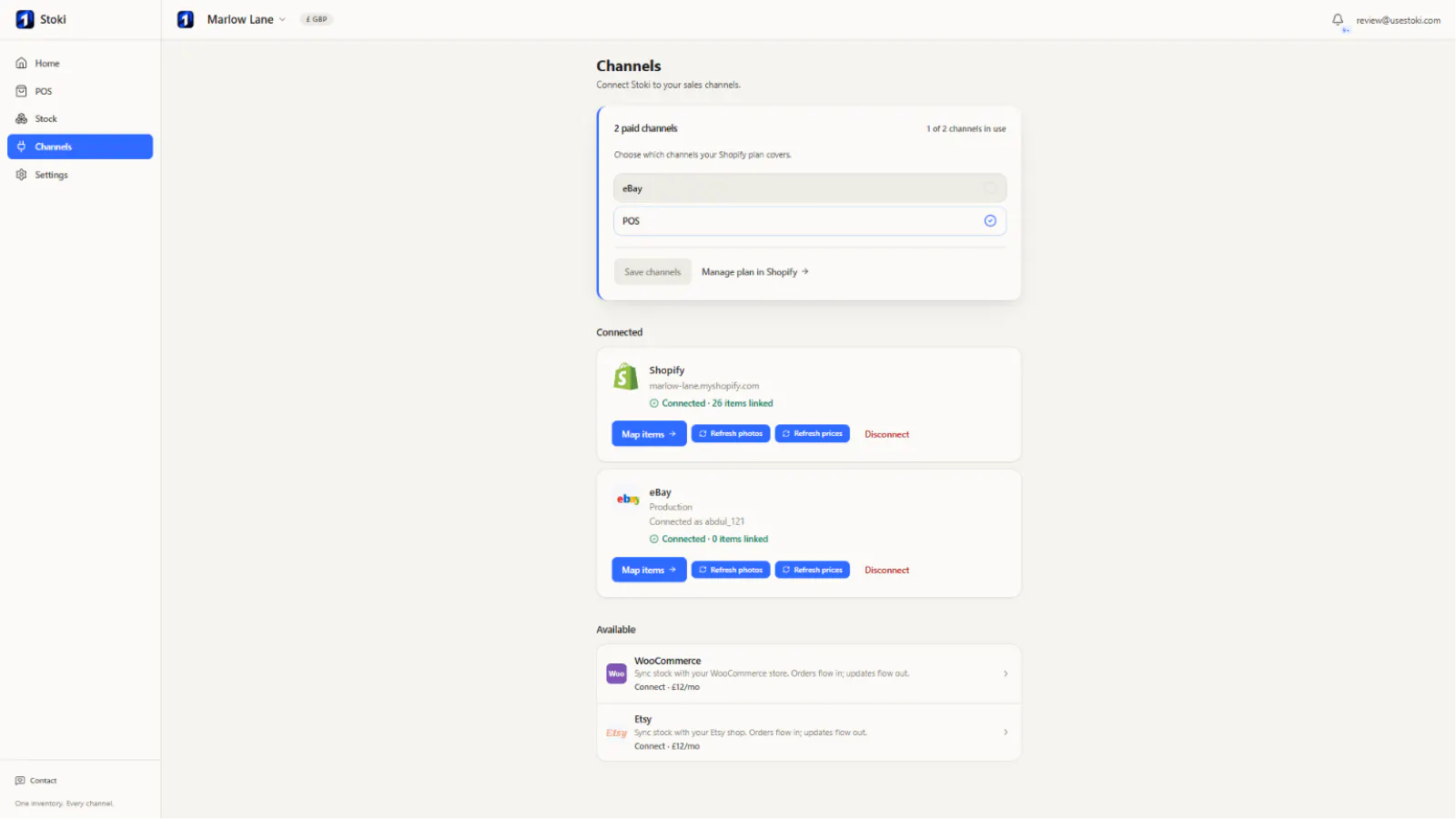Click eBay connected status check icon
Viewport: 1456px width, 819px height.
click(654, 539)
